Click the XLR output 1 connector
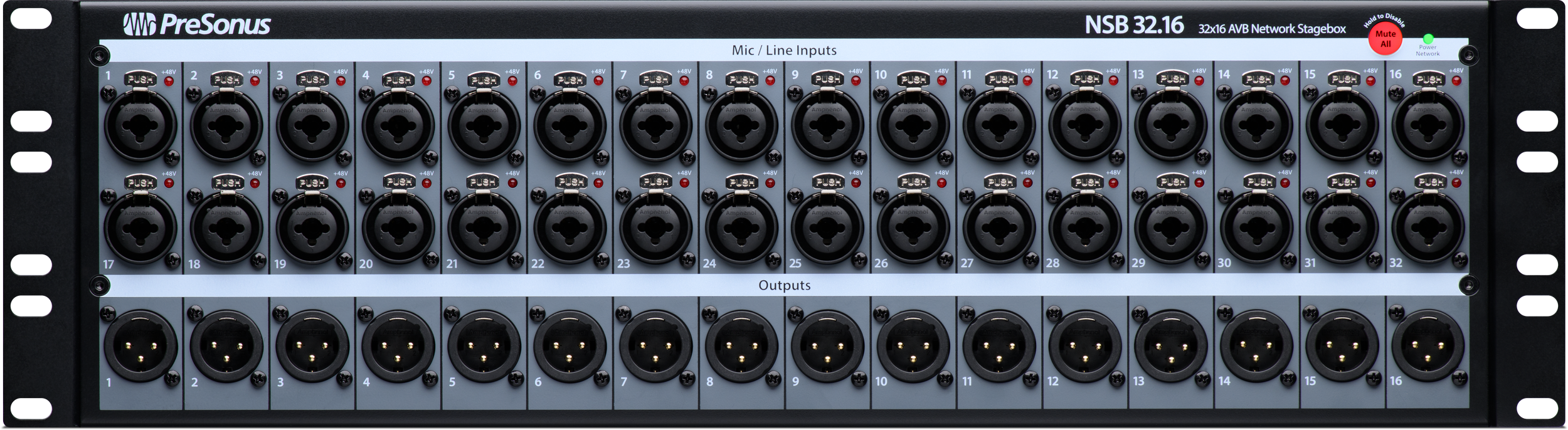The width and height of the screenshot is (1568, 430). pyautogui.click(x=140, y=346)
